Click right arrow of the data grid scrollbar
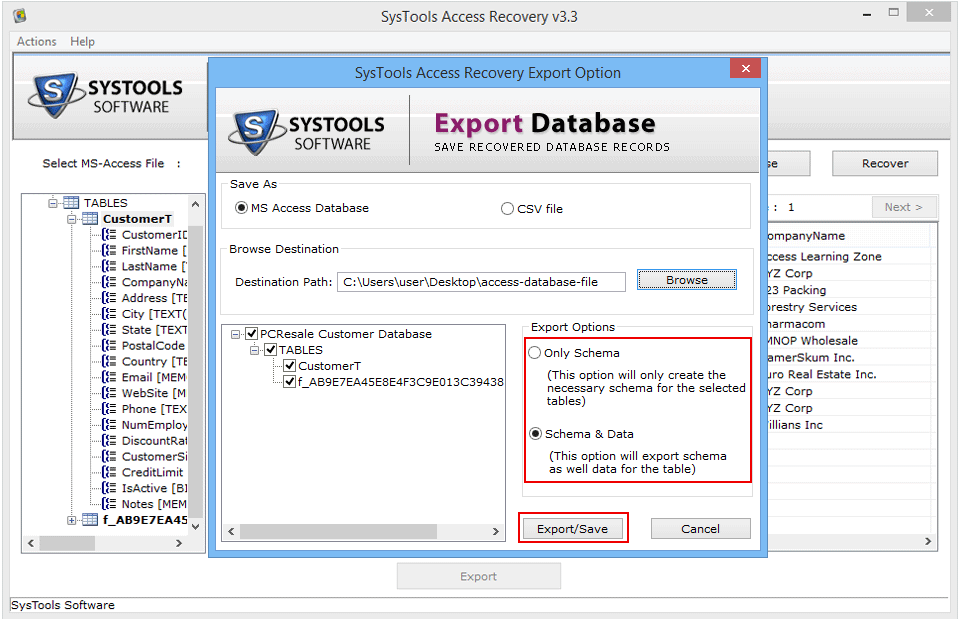 tap(928, 541)
